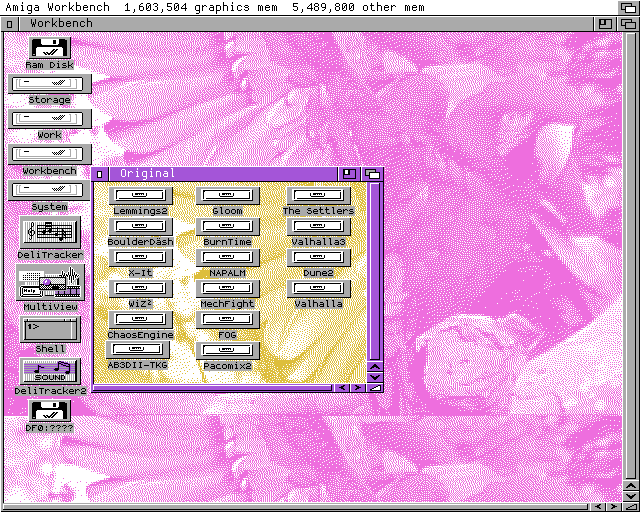Click down arrow in Workbench window scrollbar
The height and width of the screenshot is (512, 640).
631,496
